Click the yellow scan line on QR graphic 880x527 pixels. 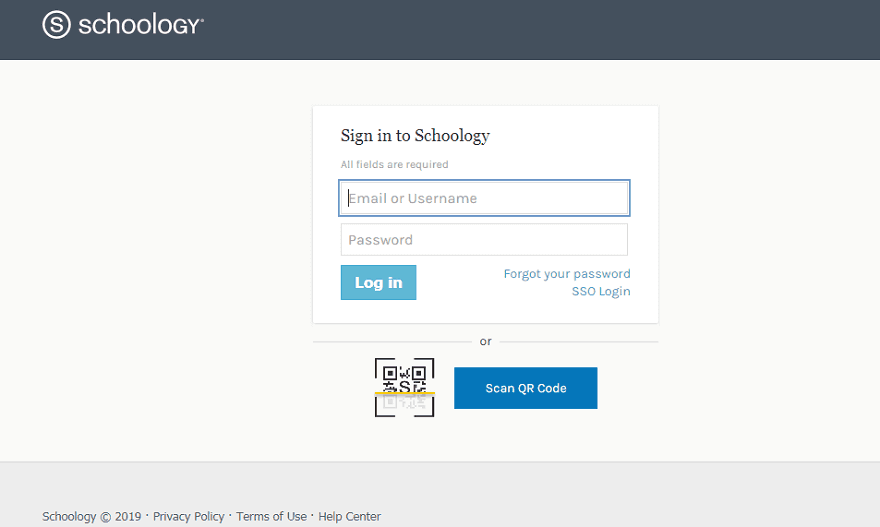[x=404, y=393]
